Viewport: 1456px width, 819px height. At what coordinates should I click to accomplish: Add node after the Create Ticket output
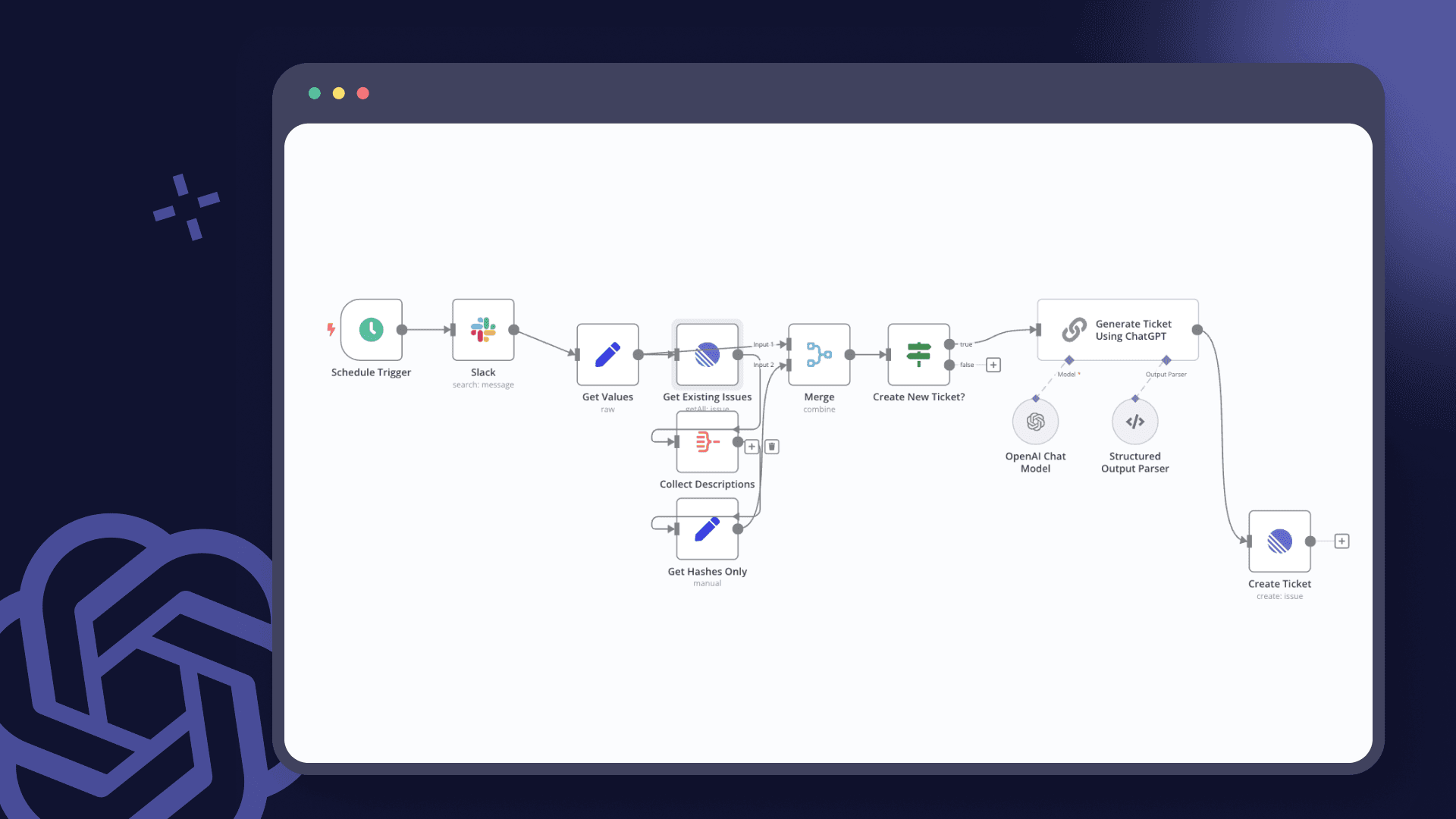pyautogui.click(x=1341, y=541)
